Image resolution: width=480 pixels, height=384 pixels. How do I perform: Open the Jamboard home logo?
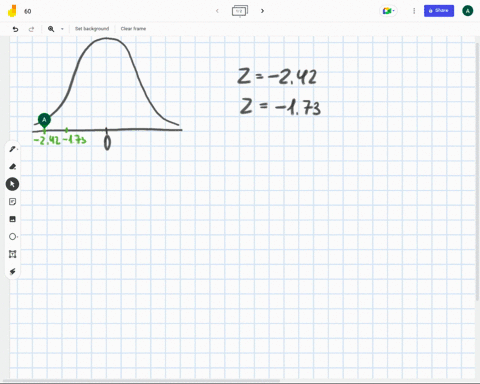[x=12, y=11]
